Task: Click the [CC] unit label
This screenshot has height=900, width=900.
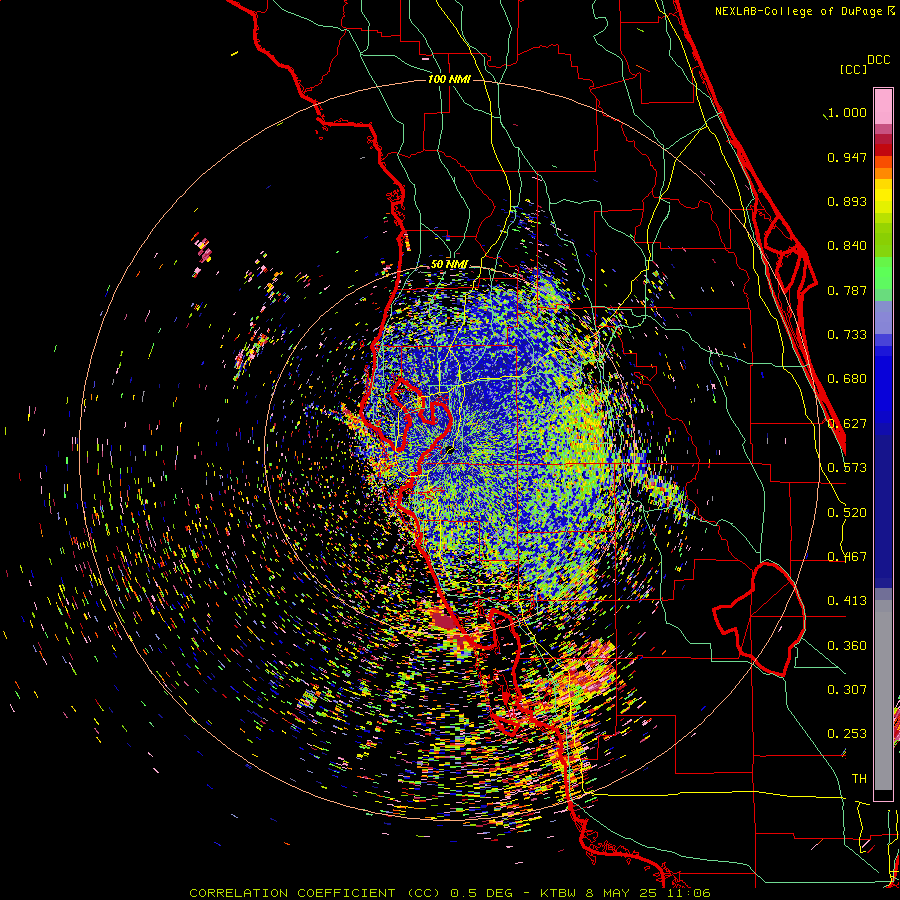Action: (x=853, y=69)
